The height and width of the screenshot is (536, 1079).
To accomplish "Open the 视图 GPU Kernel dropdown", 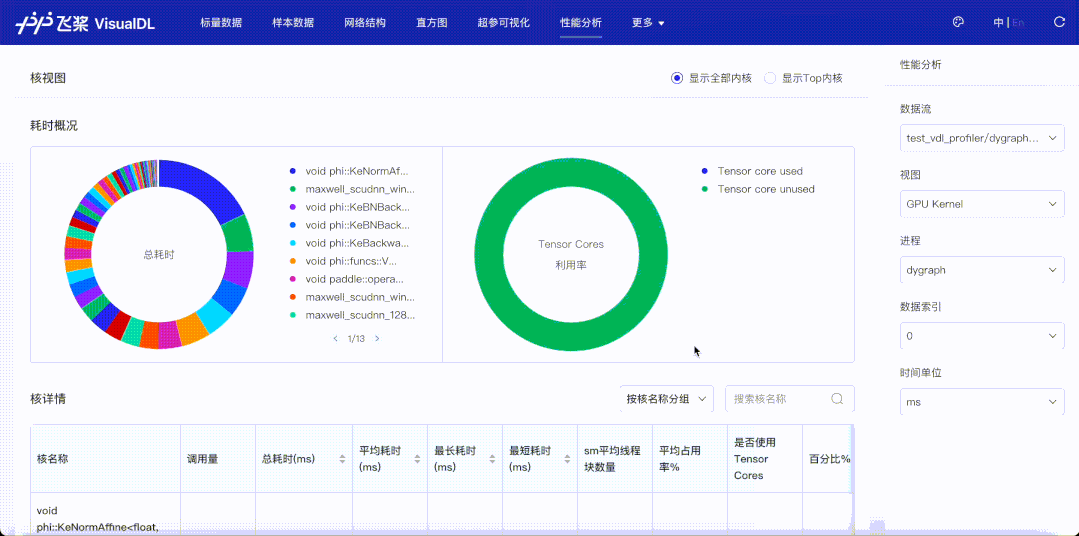I will click(x=980, y=204).
